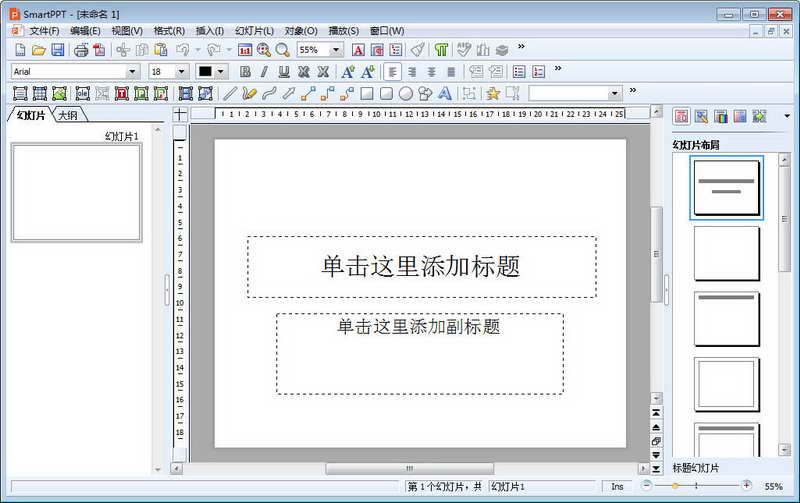Click the green paragraph marks icon
Viewport: 800px width, 503px height.
tap(441, 50)
